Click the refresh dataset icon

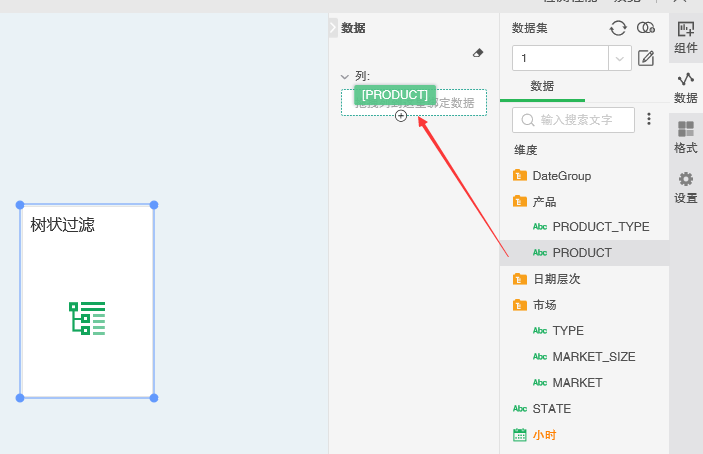(618, 28)
